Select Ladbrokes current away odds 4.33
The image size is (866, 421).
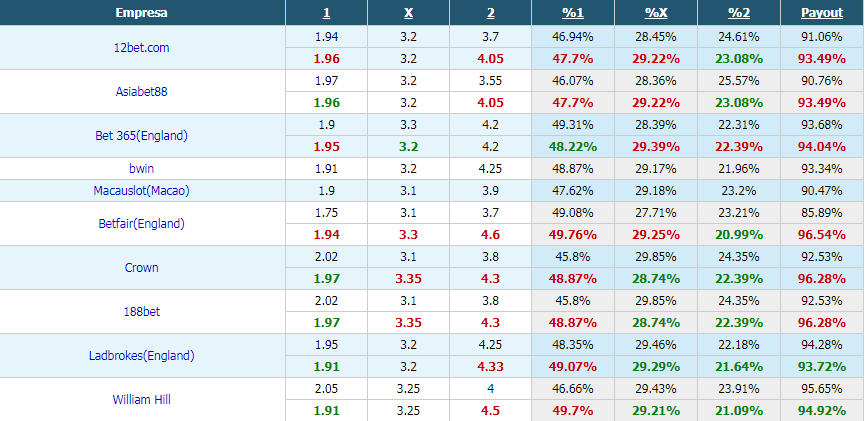490,367
